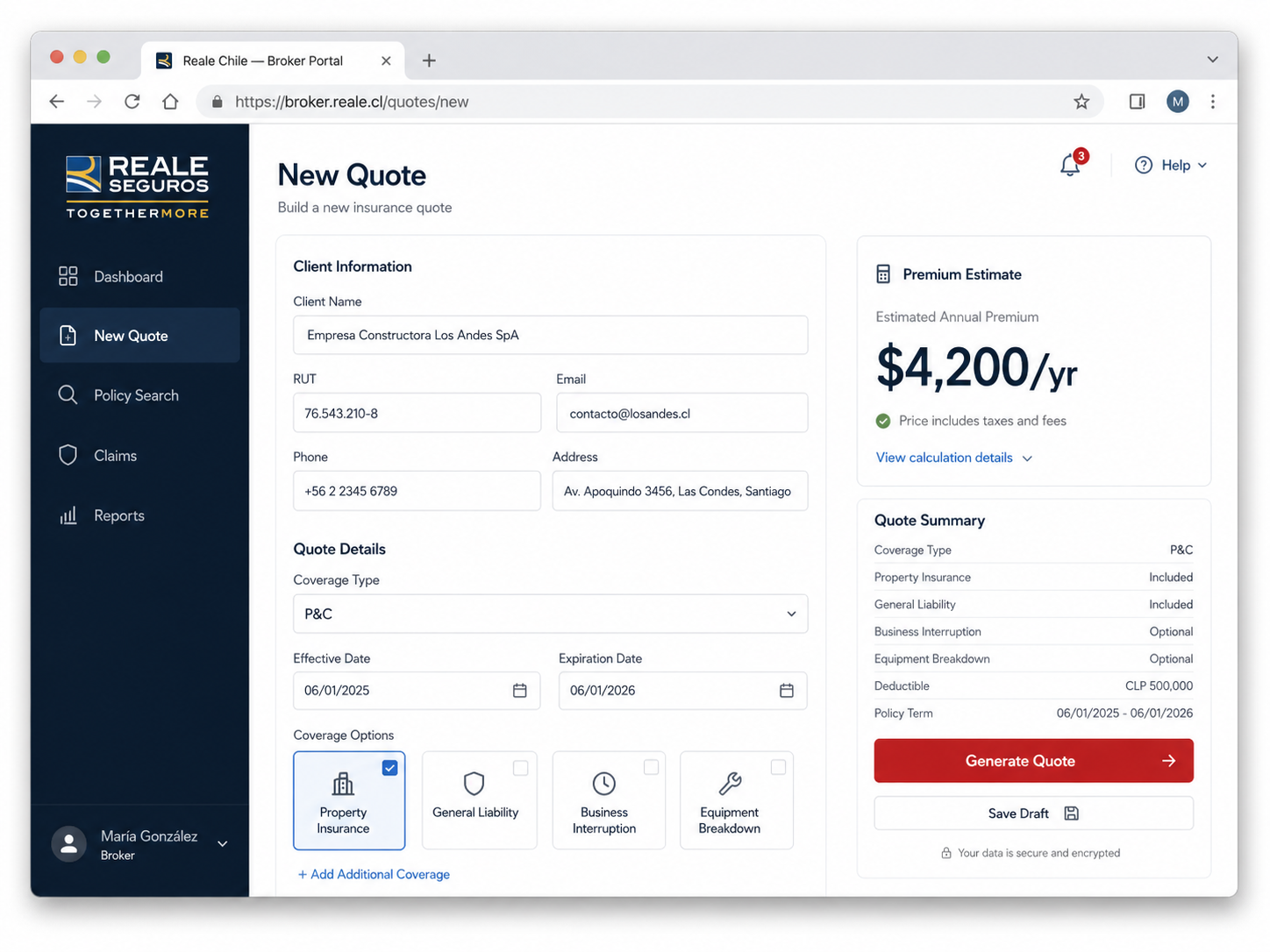Click the Policy Term dates in summary
This screenshot has width=1270, height=952.
1124,713
